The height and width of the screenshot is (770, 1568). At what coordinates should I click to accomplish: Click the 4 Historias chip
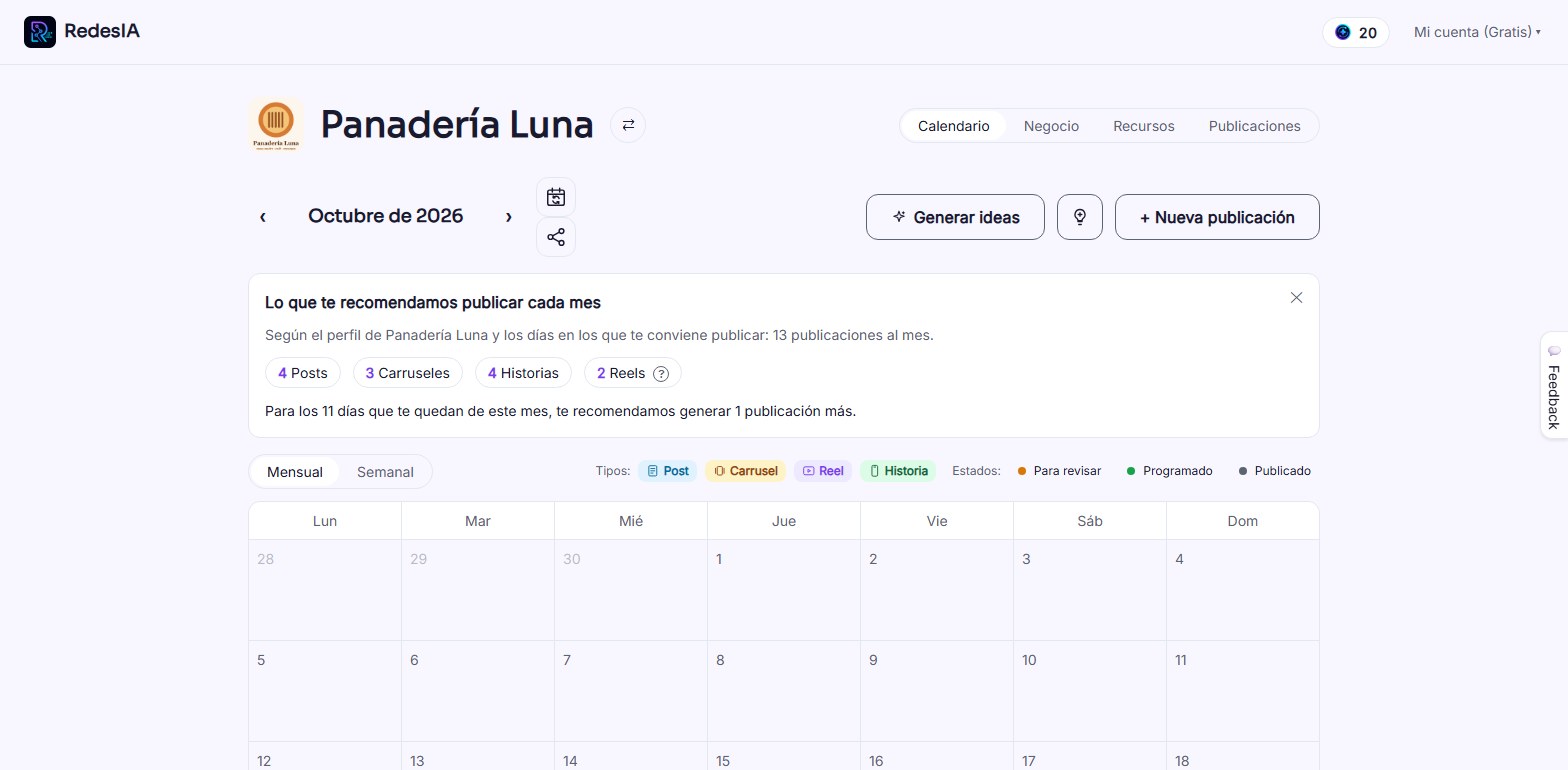click(523, 373)
